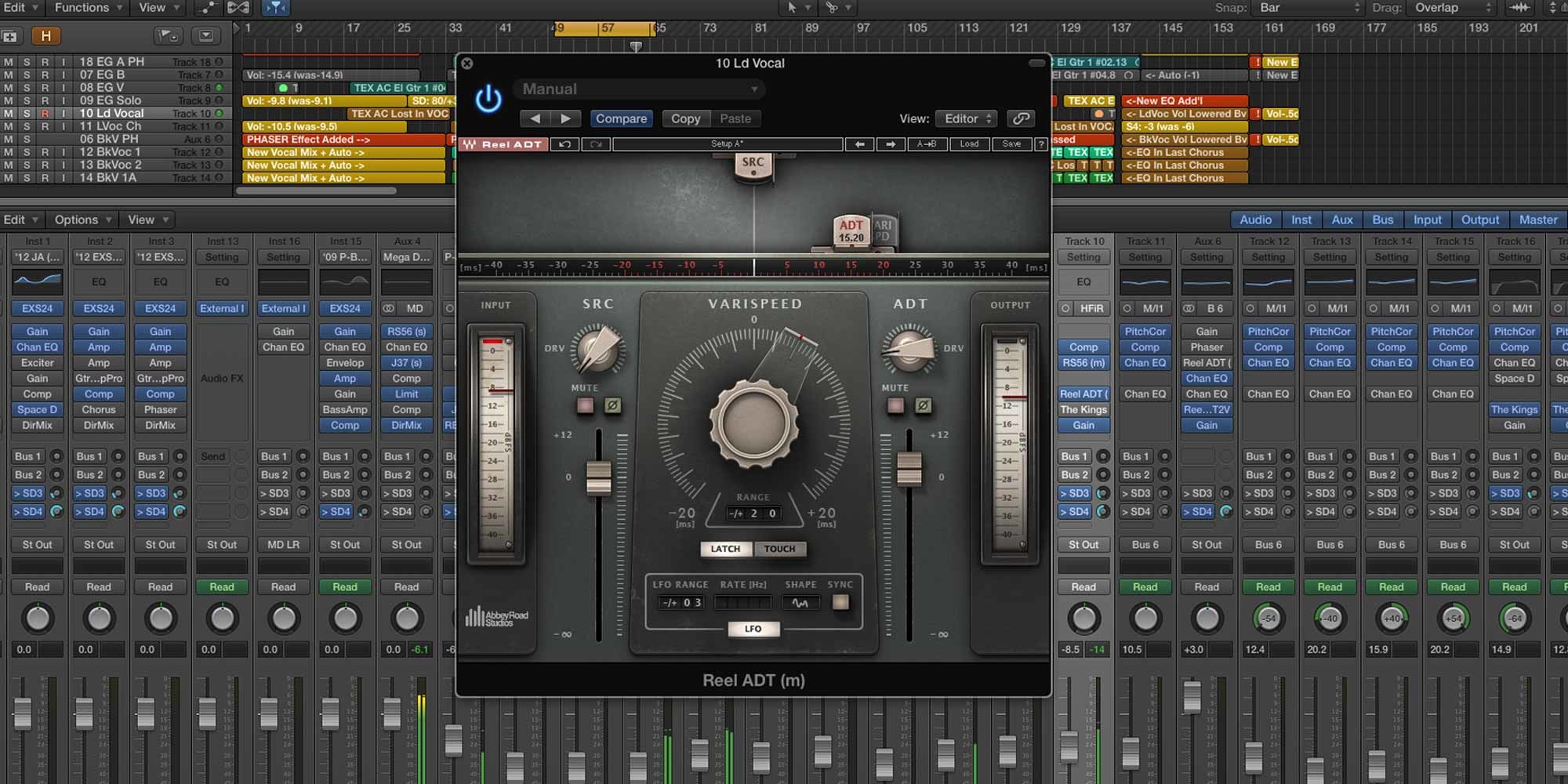
Task: Open the mixer Options dropdown
Action: pos(82,220)
